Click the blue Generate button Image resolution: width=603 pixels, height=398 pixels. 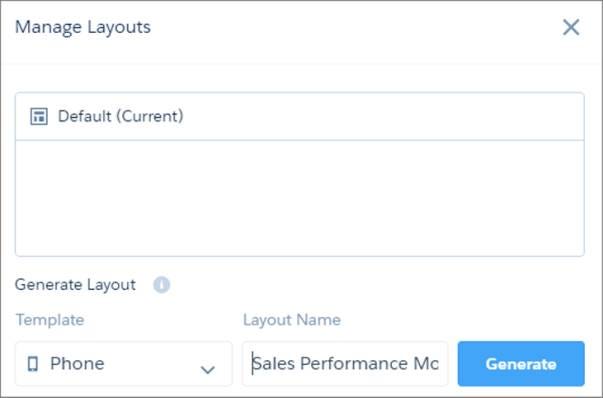(x=521, y=363)
